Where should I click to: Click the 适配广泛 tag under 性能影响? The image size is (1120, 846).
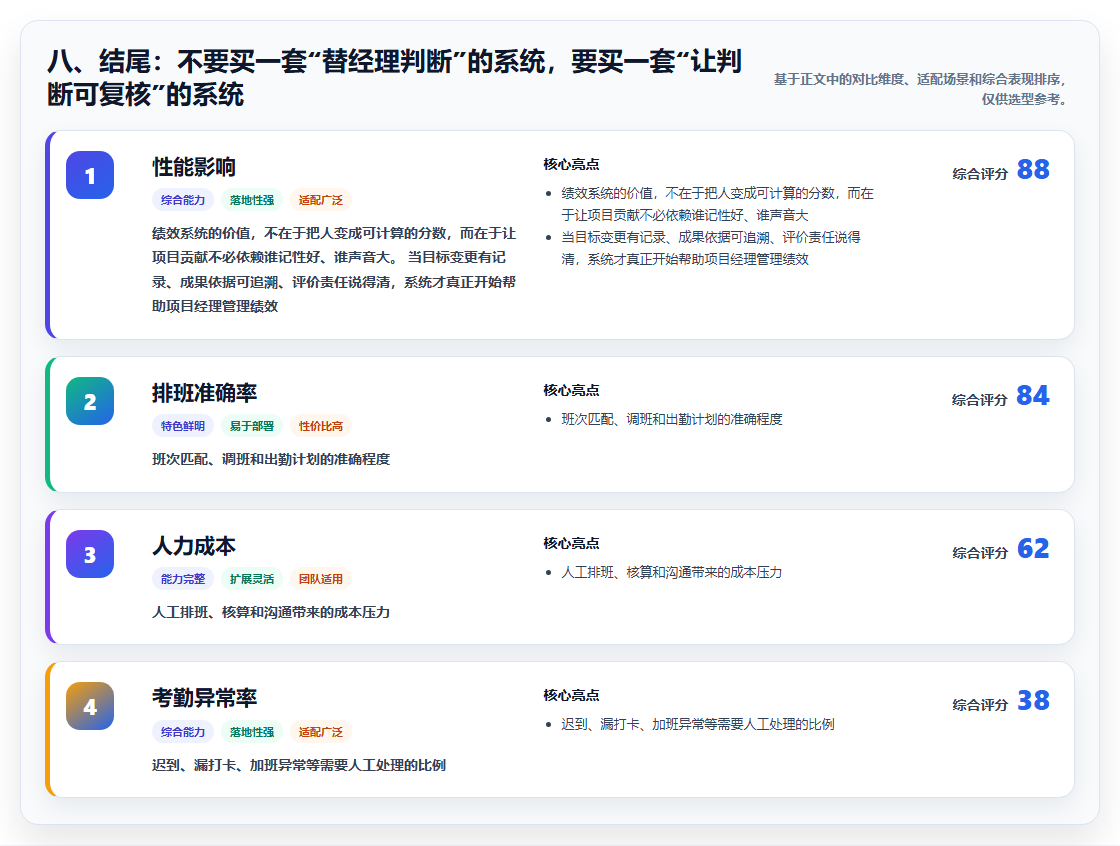click(321, 200)
